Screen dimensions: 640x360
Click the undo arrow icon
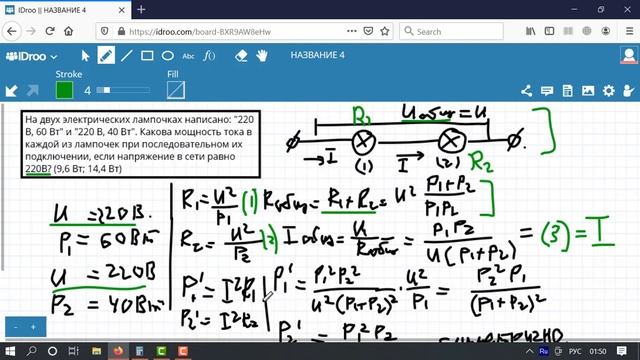point(11,91)
